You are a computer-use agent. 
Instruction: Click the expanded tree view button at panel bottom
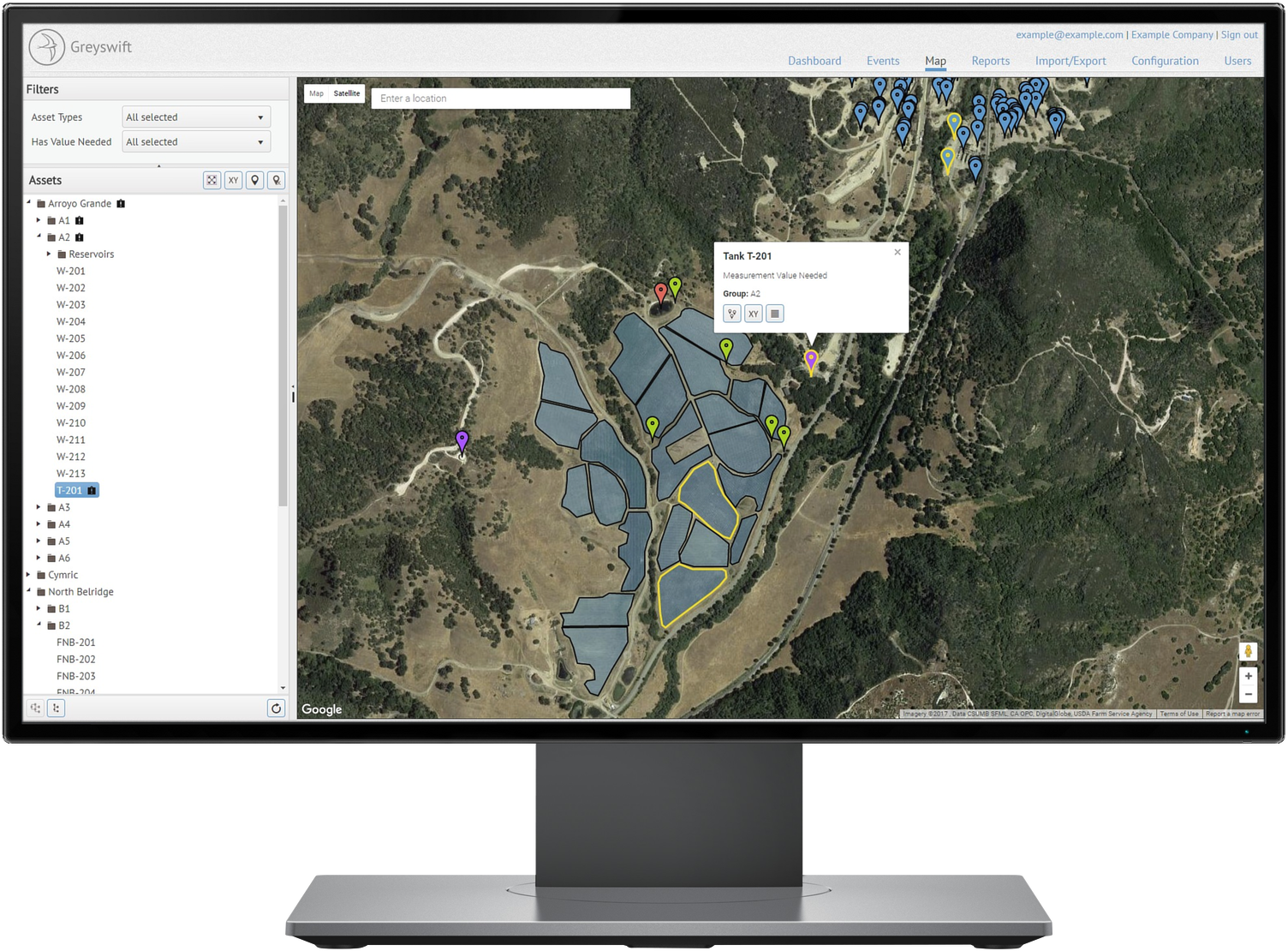point(56,708)
